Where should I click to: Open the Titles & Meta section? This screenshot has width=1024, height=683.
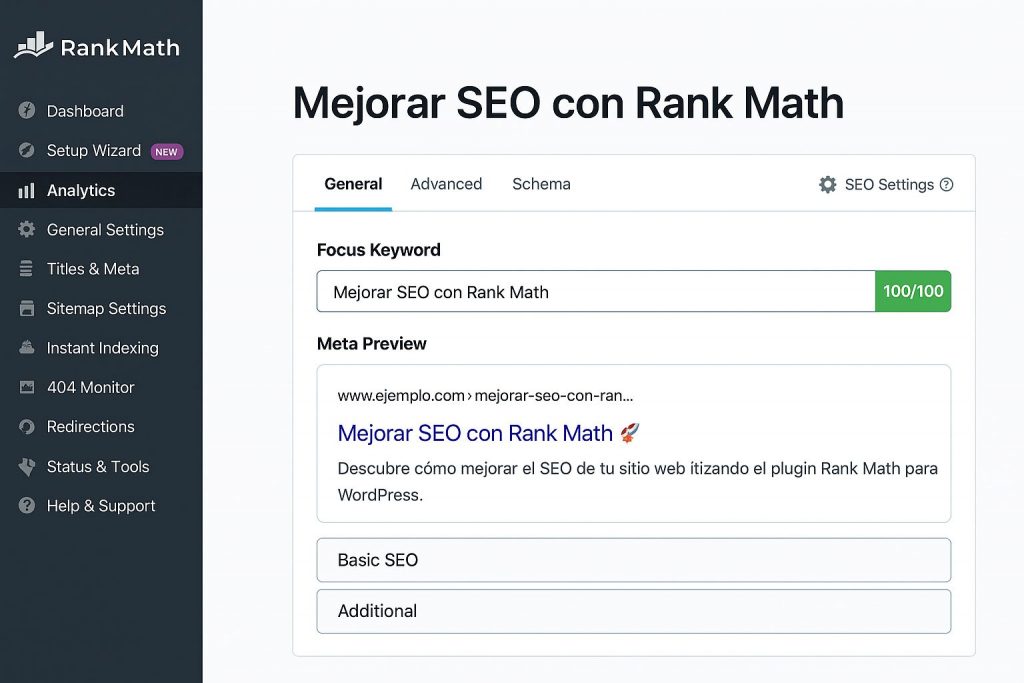(90, 269)
